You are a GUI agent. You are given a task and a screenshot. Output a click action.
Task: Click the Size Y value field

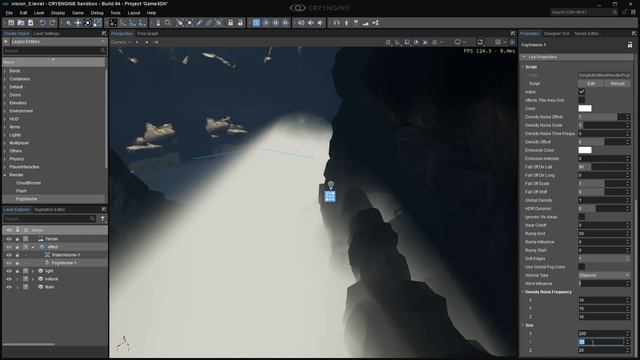click(x=601, y=342)
